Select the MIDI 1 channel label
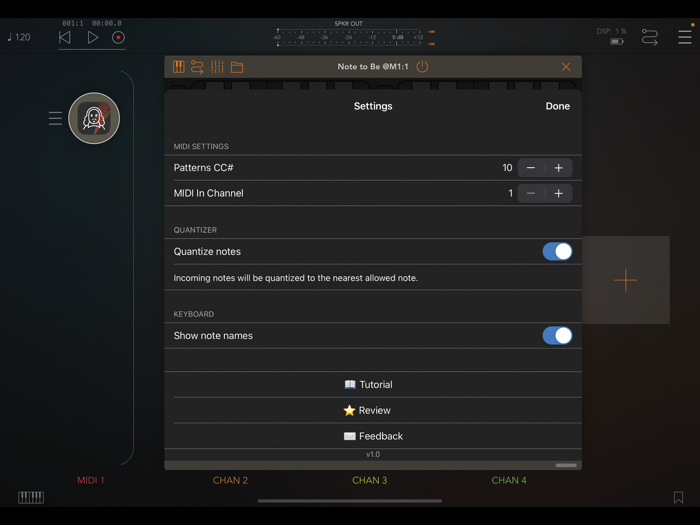The image size is (700, 525). click(x=91, y=480)
